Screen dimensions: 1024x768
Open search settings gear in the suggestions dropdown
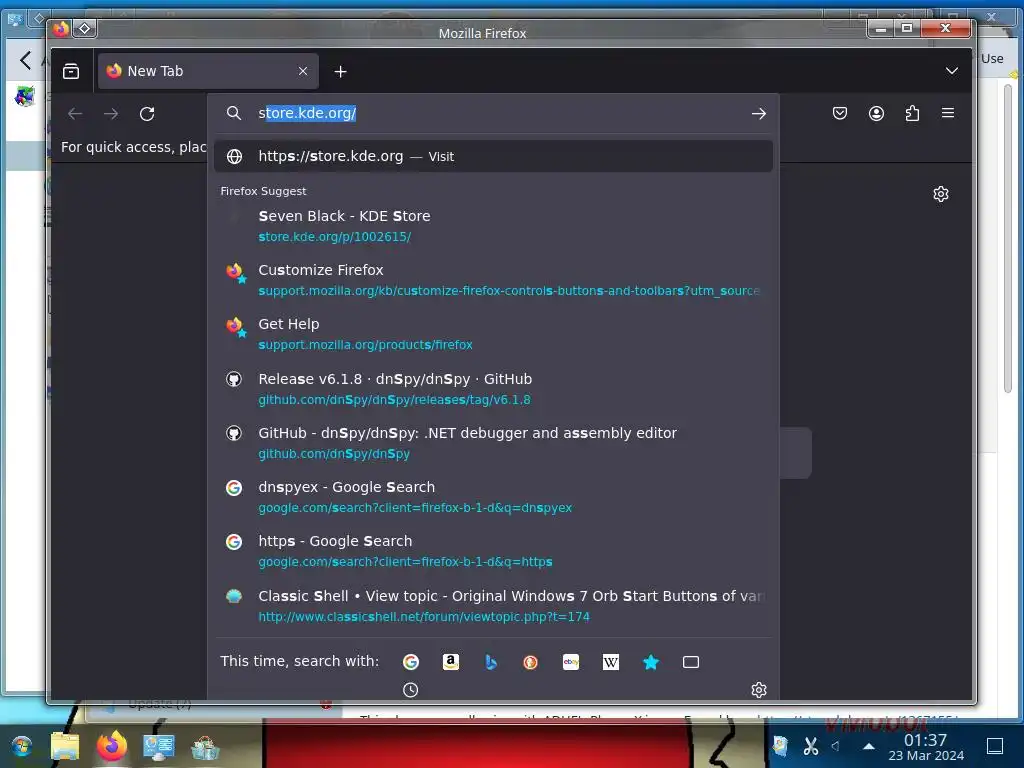(x=759, y=690)
